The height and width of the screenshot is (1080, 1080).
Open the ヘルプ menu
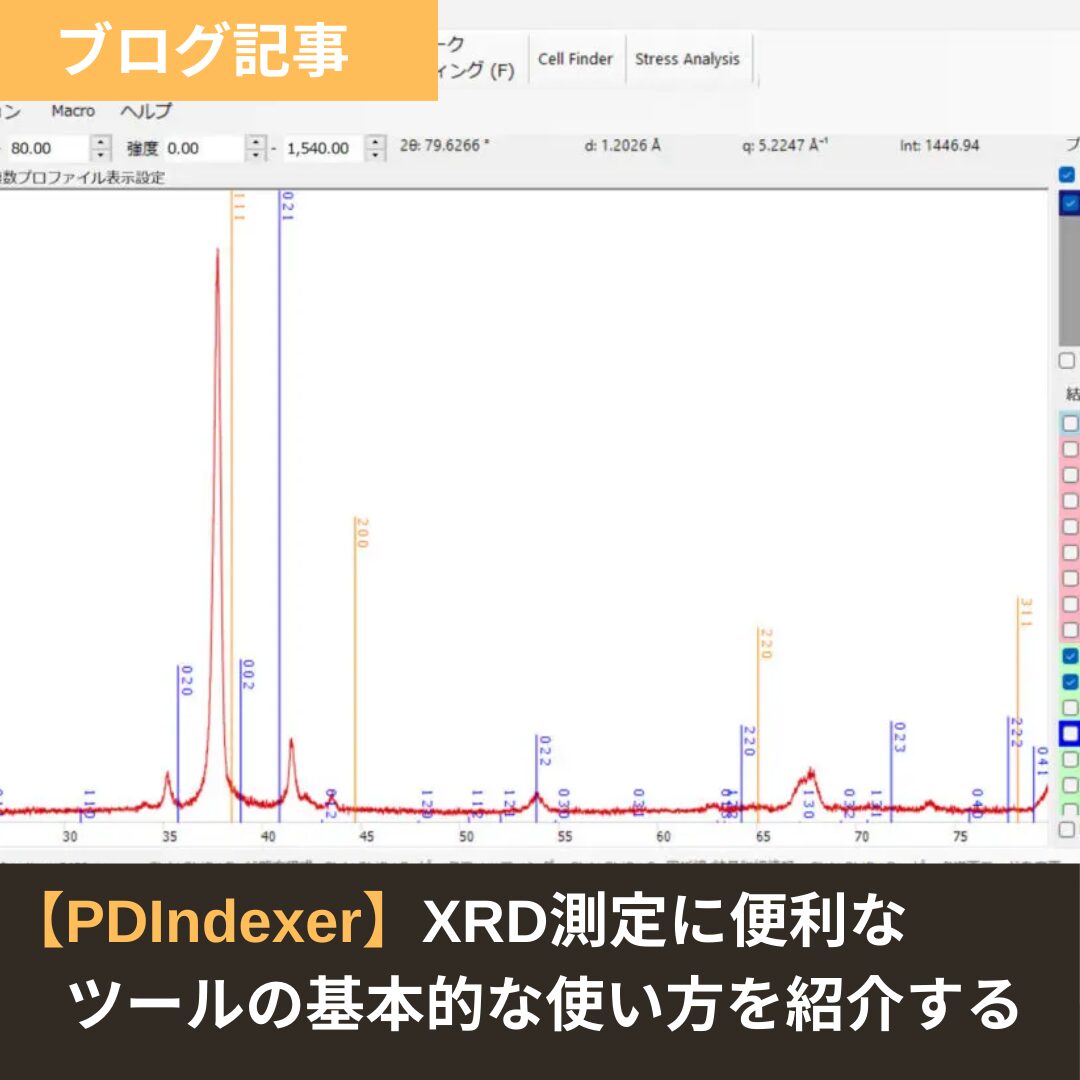tap(146, 111)
